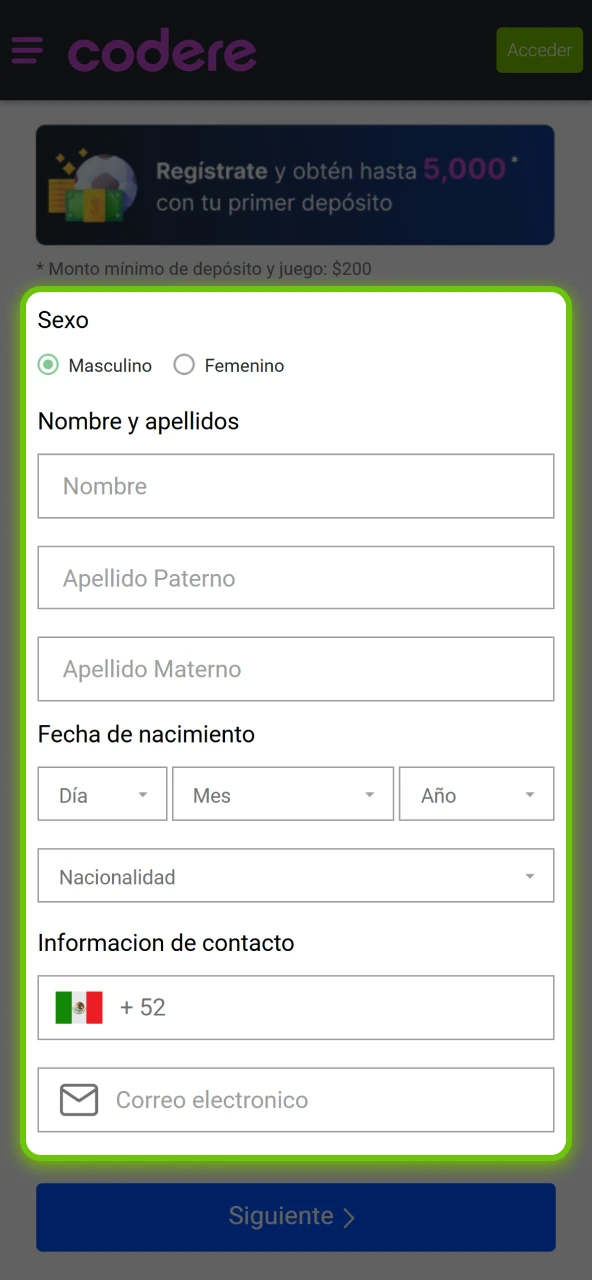Expand the Mes selector
Image resolution: width=592 pixels, height=1280 pixels.
[283, 793]
